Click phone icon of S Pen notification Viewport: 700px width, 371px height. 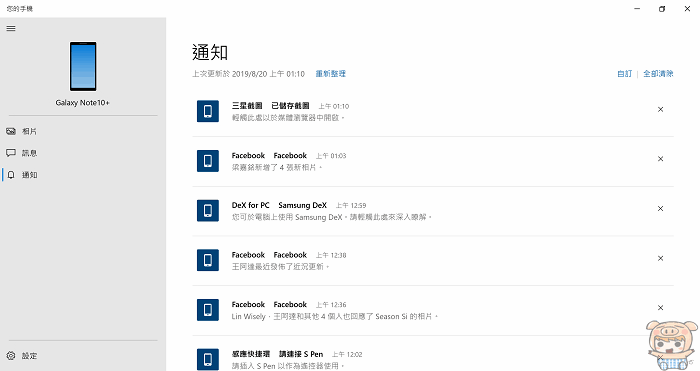point(208,359)
